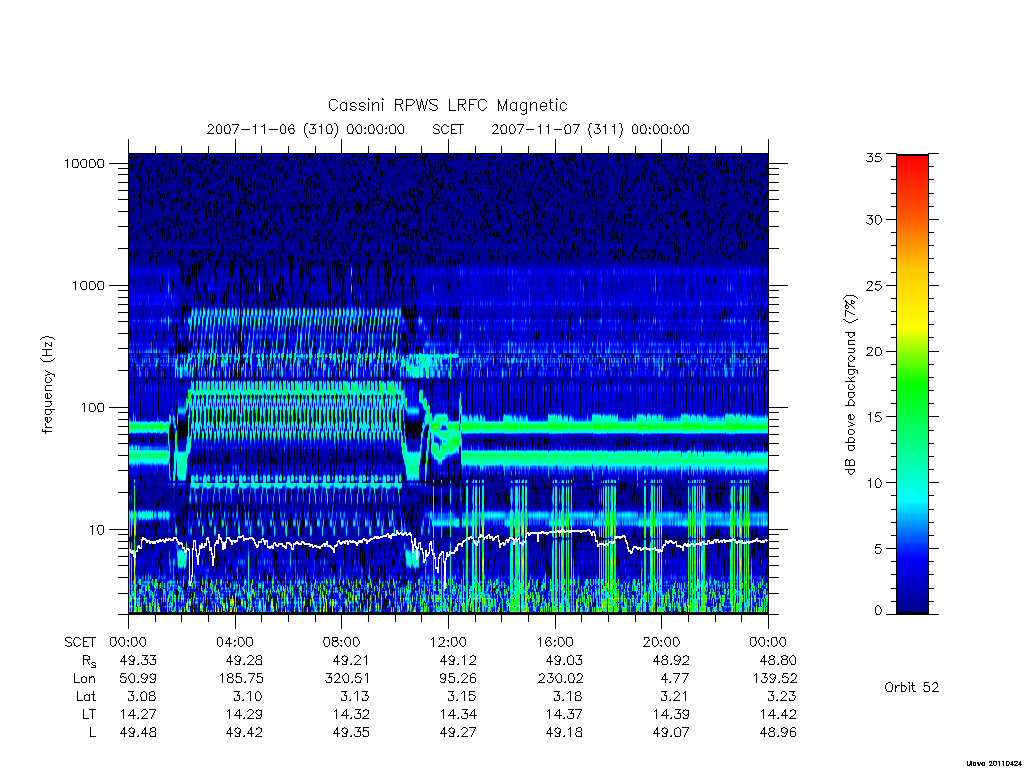The width and height of the screenshot is (1024, 768).
Task: Click the 12:00 SCET time label
Action: pos(448,642)
